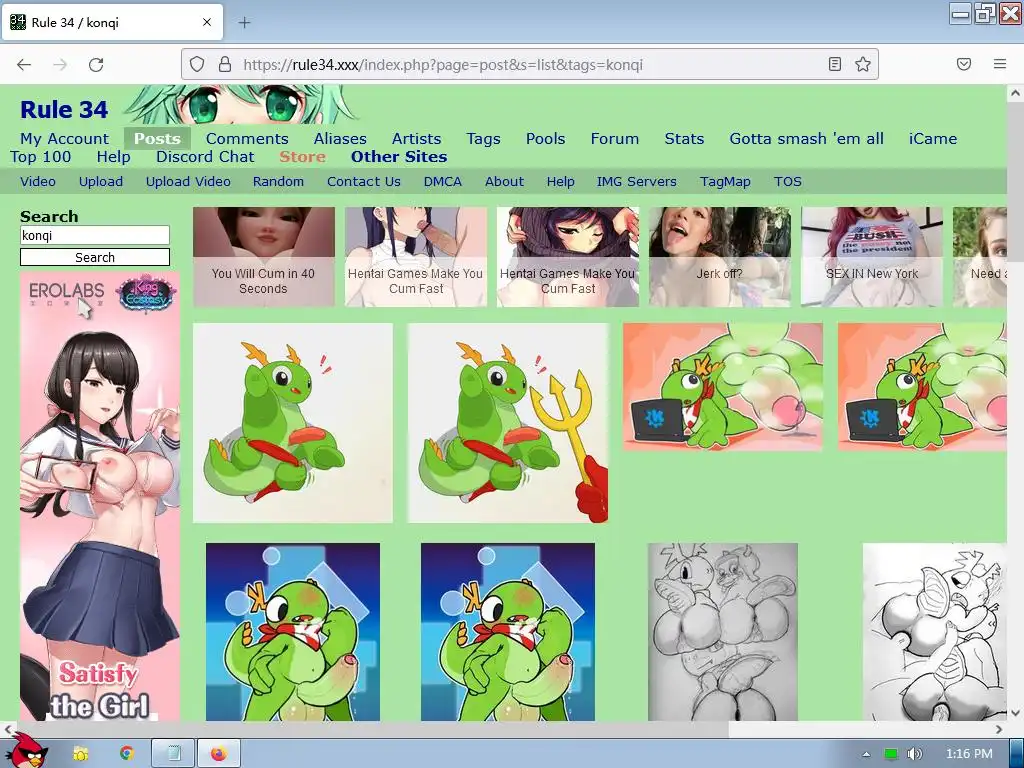Image resolution: width=1024 pixels, height=768 pixels.
Task: Open the IMG Servers link
Action: [x=637, y=182]
